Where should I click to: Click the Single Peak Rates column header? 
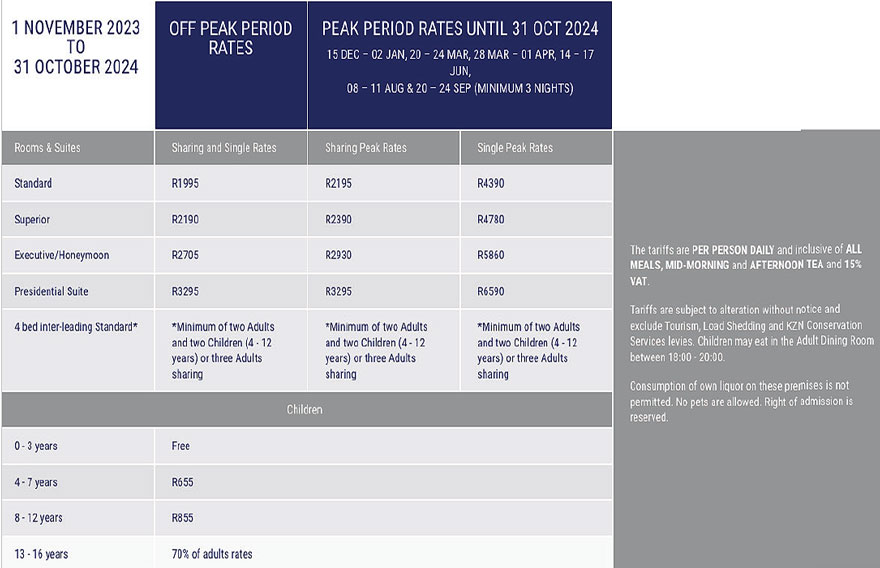(x=515, y=148)
